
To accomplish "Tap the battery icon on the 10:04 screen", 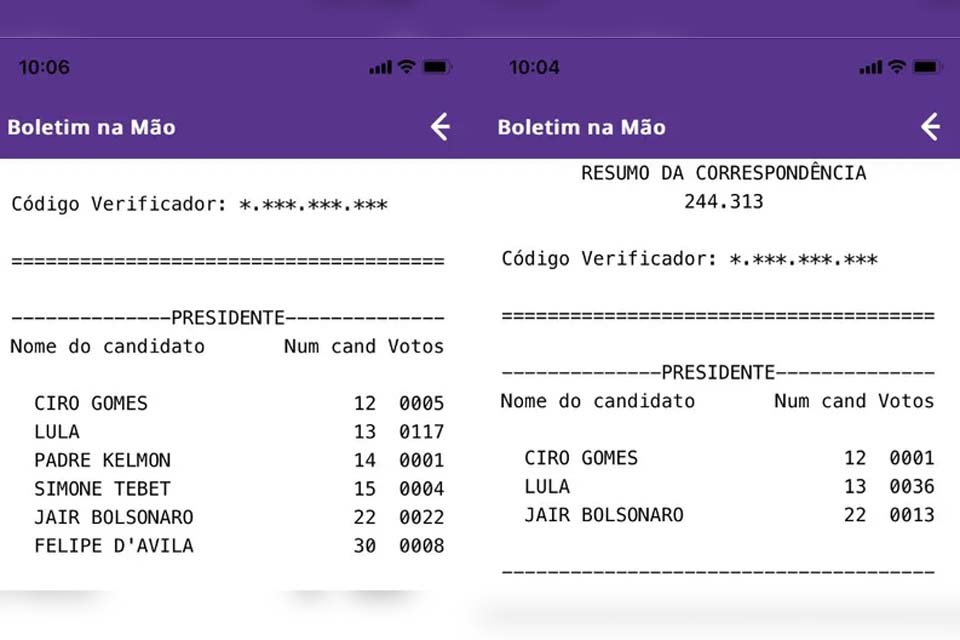I will pyautogui.click(x=927, y=67).
